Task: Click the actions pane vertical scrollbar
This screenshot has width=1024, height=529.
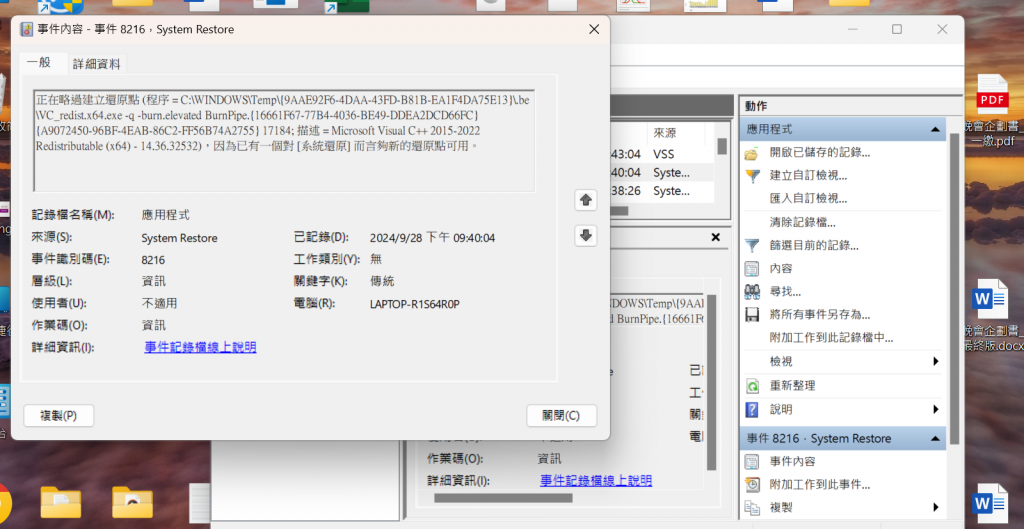Action: (x=954, y=287)
